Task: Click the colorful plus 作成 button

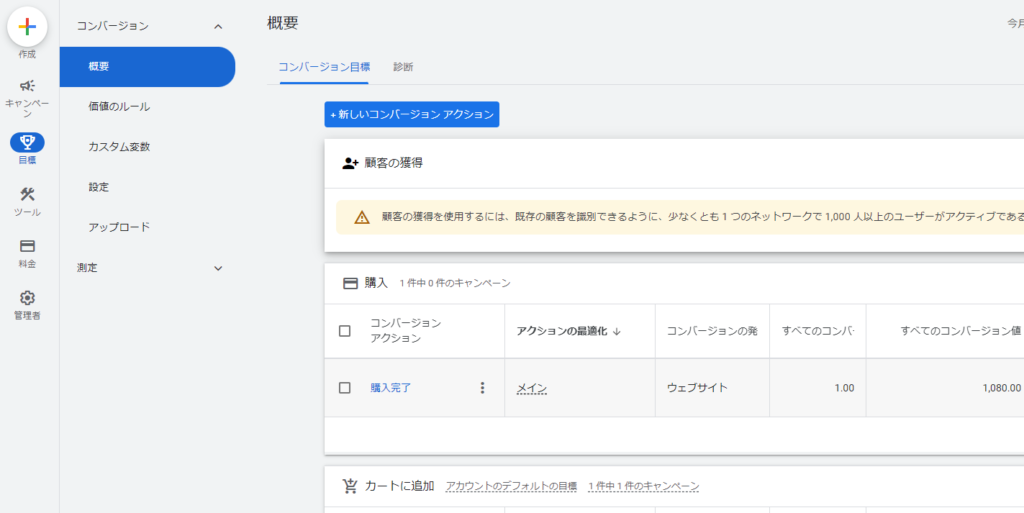Action: [28, 27]
